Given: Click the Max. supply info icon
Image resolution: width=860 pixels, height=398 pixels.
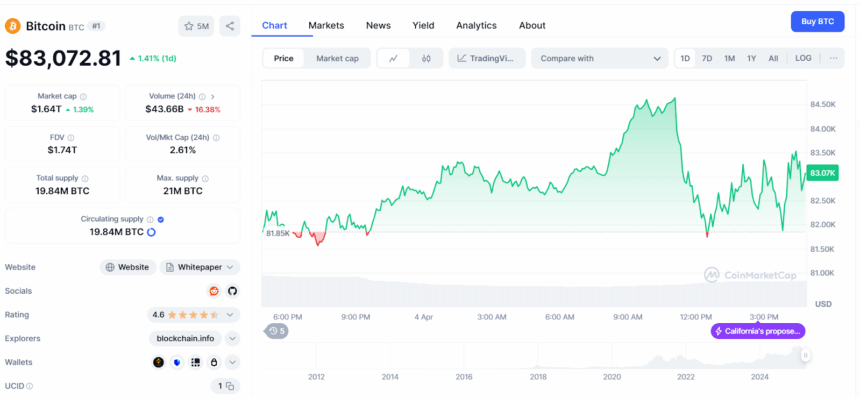Looking at the screenshot, I should [205, 178].
